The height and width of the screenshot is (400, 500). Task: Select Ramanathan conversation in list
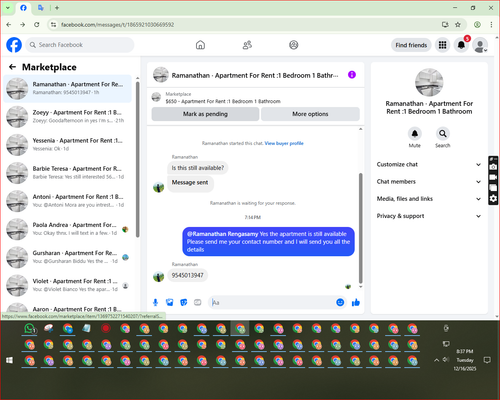click(68, 89)
